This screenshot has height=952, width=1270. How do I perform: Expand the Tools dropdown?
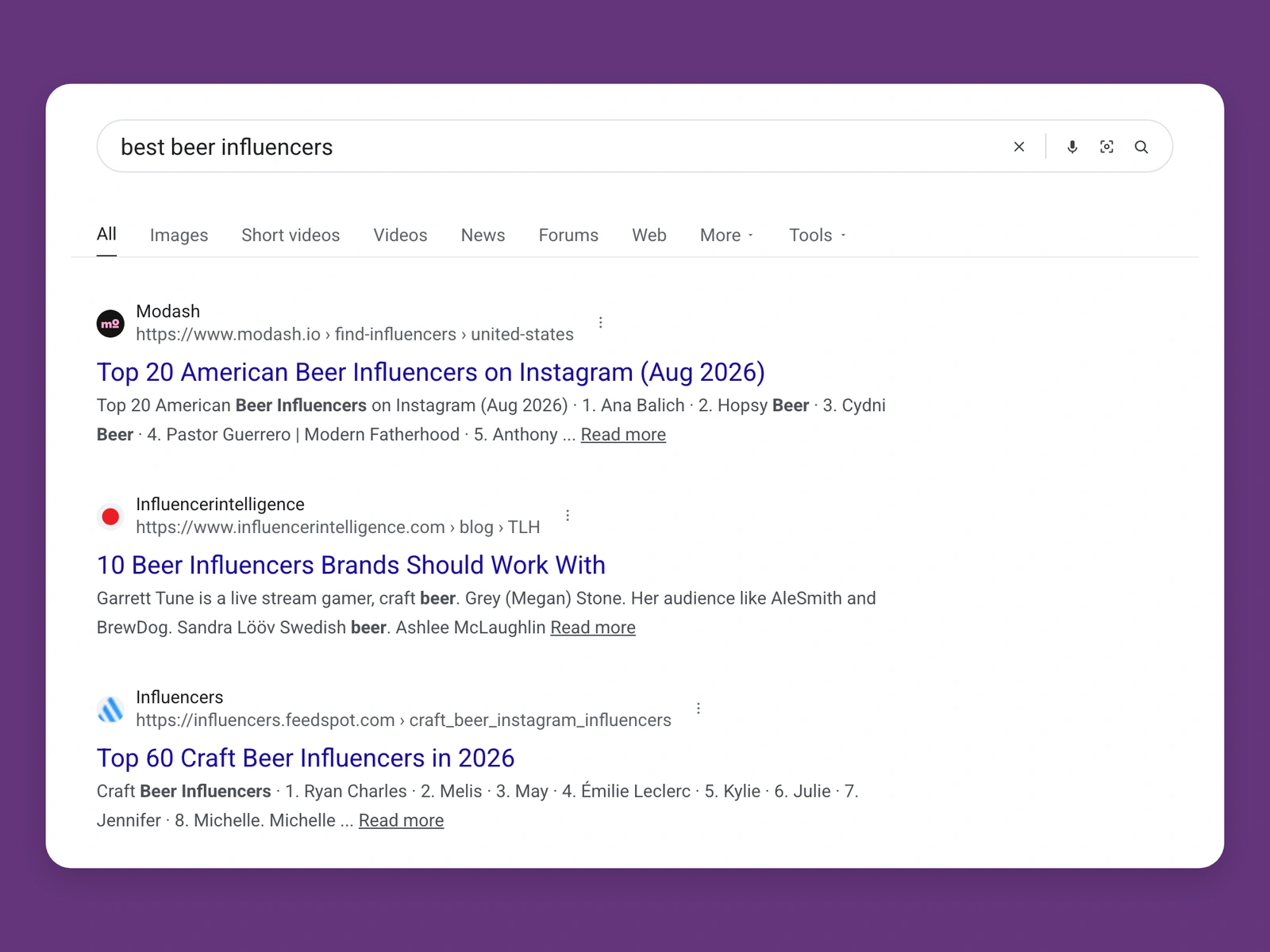818,235
